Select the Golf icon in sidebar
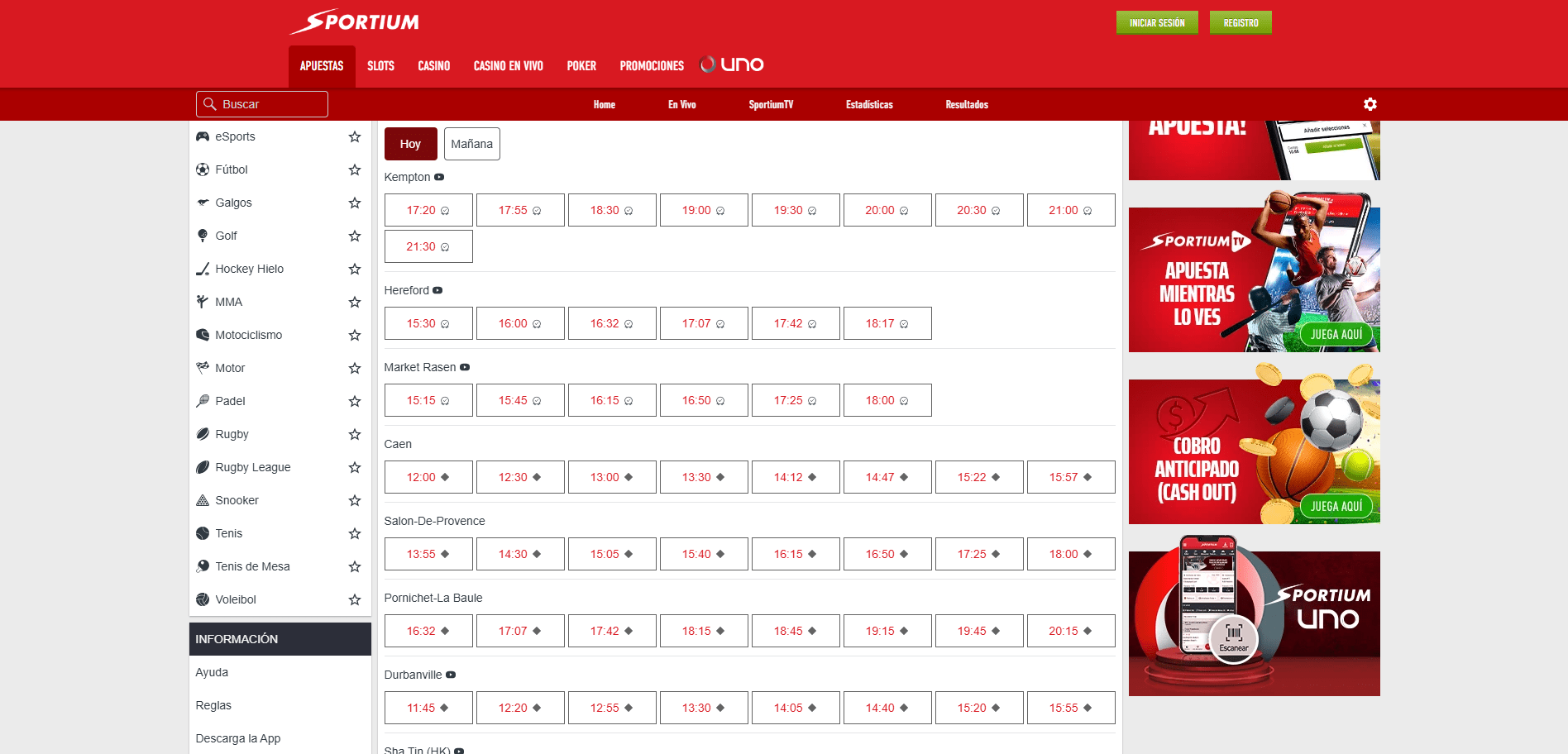This screenshot has height=754, width=1568. 203,236
